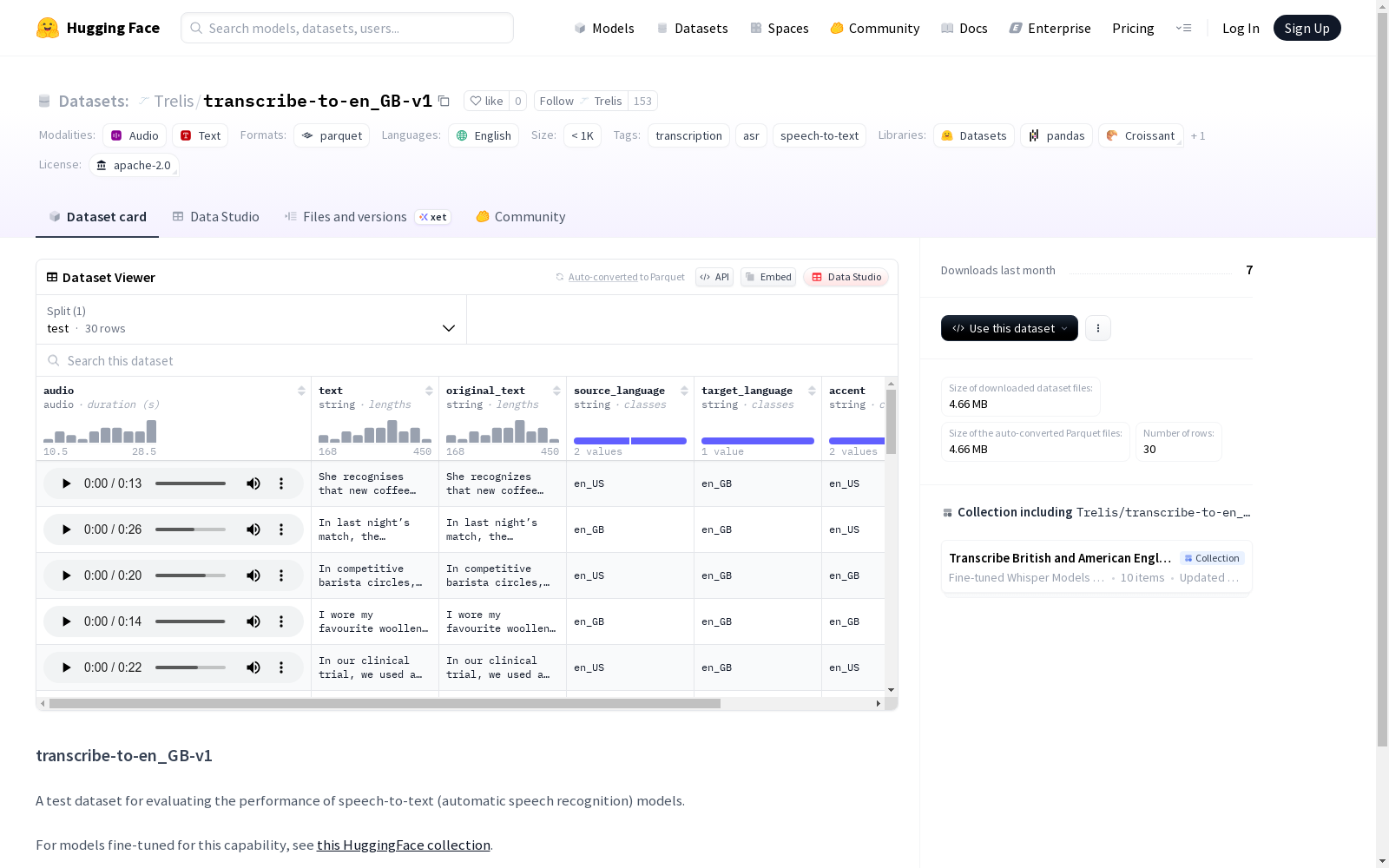Open the dataset Community tab

[521, 217]
